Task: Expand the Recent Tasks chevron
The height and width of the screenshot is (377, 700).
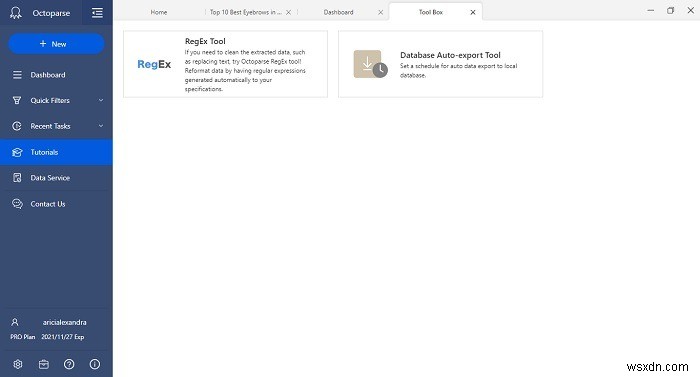Action: pos(101,126)
